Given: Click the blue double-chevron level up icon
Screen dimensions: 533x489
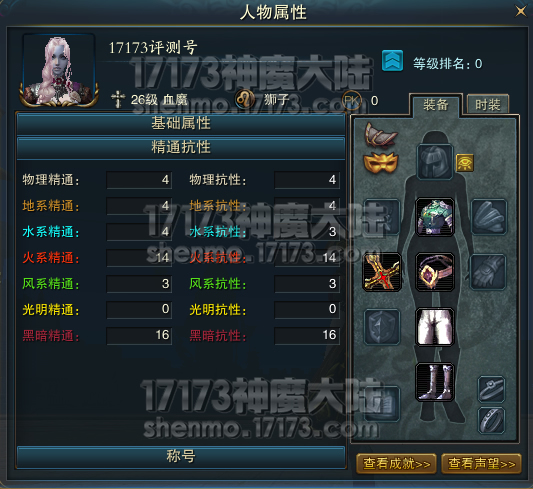Looking at the screenshot, I should click(392, 60).
